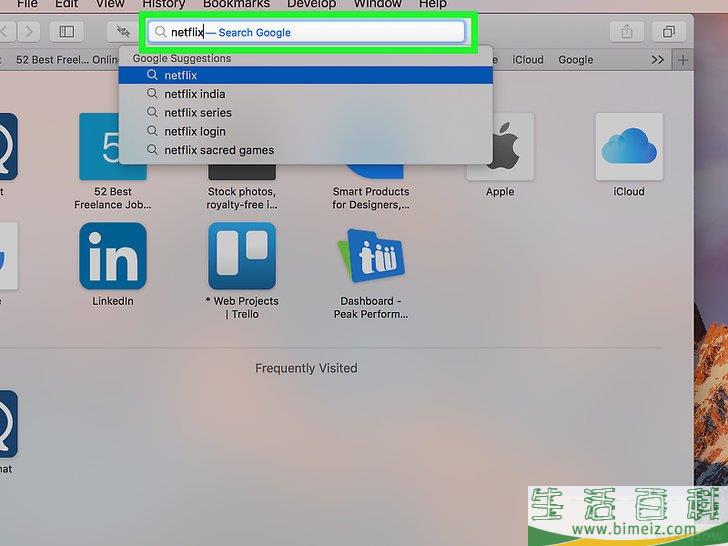
Task: Open the History menu
Action: pyautogui.click(x=163, y=4)
